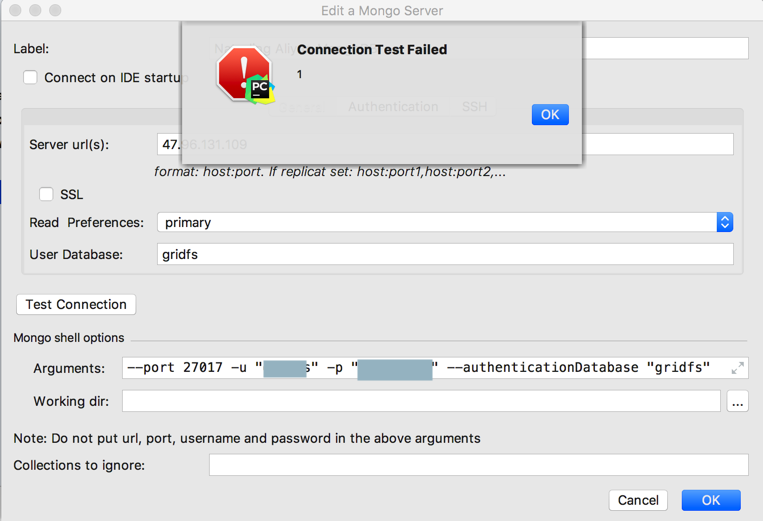Switch to the SSH tab
763x521 pixels.
(474, 107)
